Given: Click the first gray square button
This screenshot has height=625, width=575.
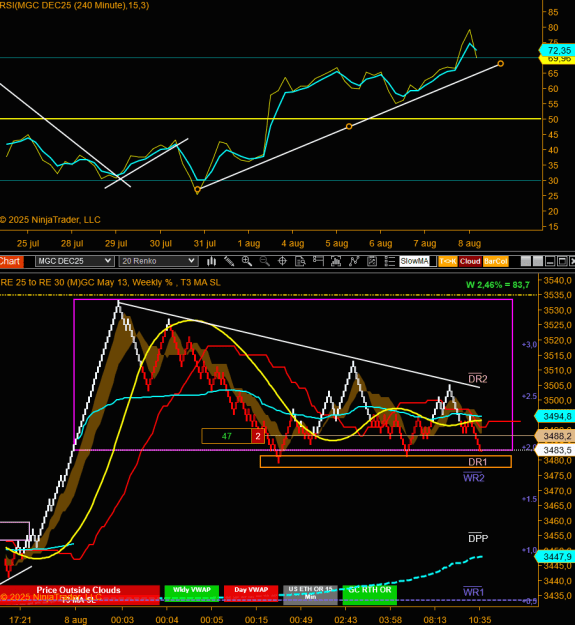Looking at the screenshot, I should tap(526, 261).
